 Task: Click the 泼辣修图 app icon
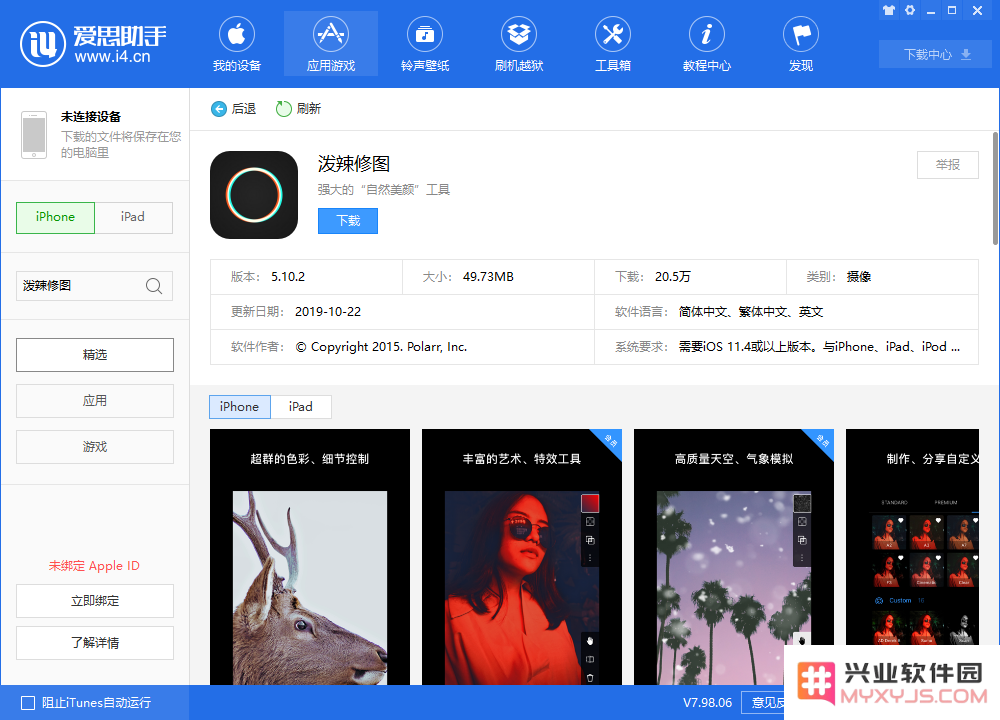point(254,195)
